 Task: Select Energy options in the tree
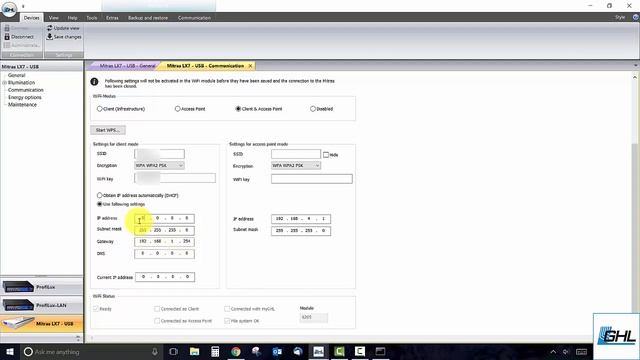coord(25,98)
